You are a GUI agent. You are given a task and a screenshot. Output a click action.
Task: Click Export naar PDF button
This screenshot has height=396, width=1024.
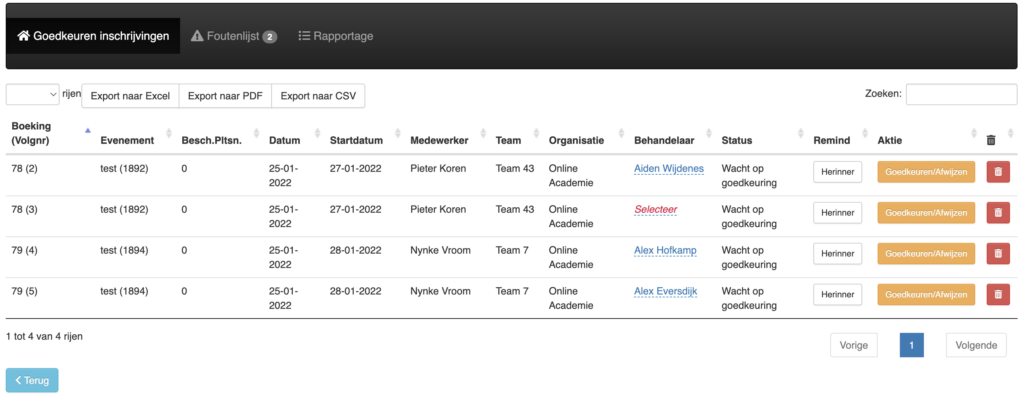(225, 96)
